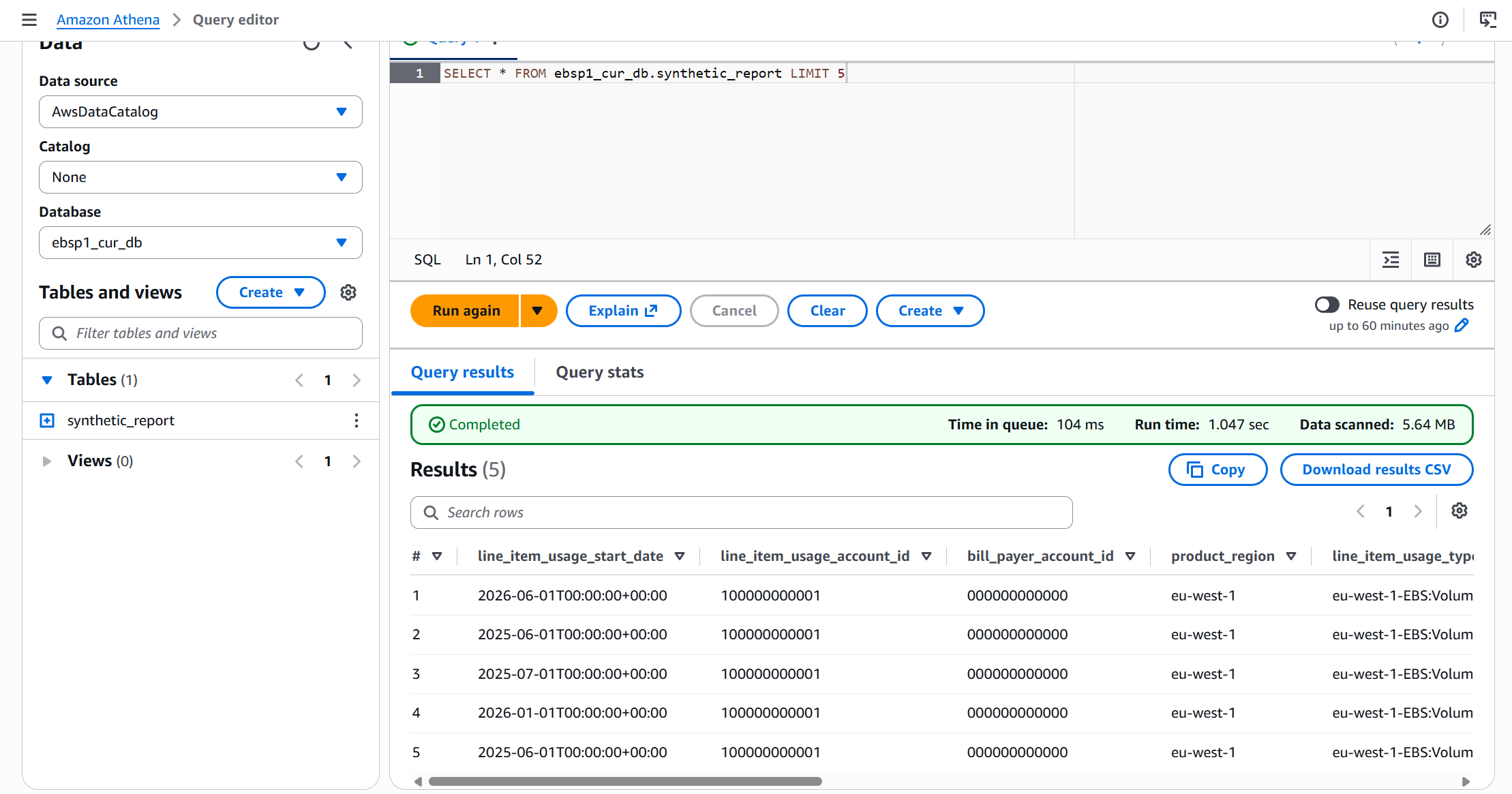Sort by row number column
Screen dimensions: 1512x794
tap(437, 556)
